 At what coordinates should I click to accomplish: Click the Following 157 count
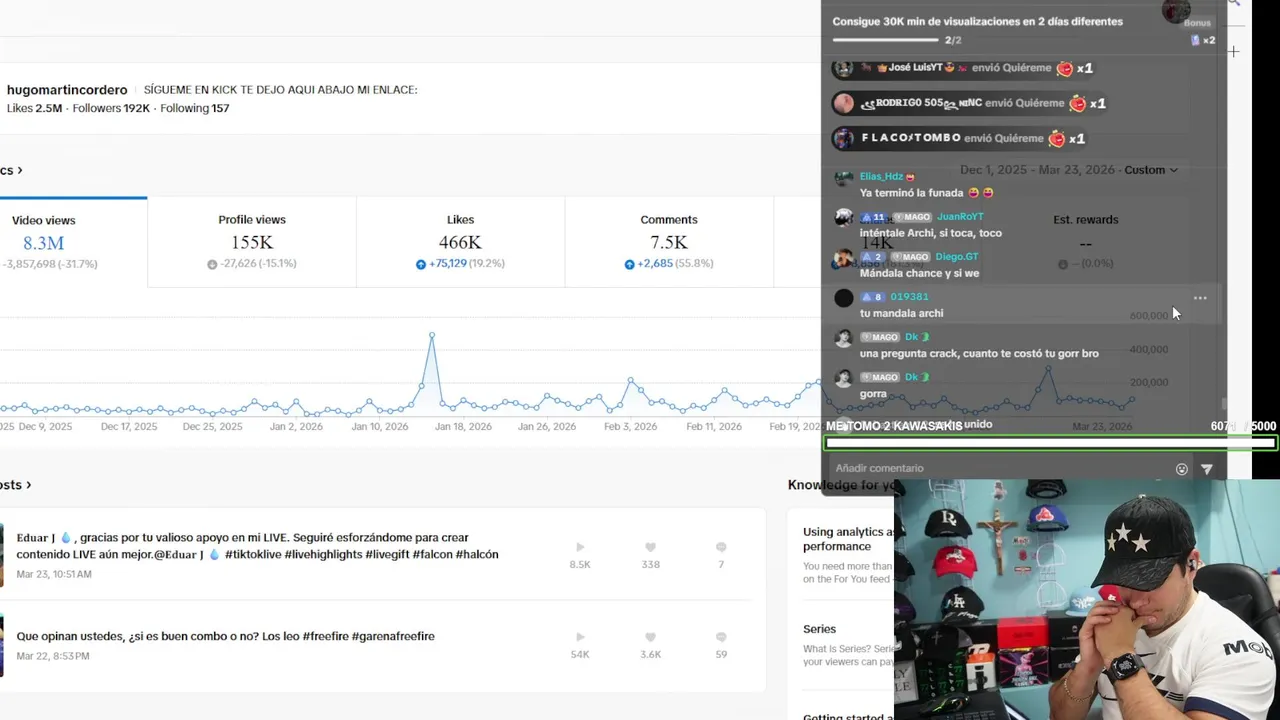[194, 108]
